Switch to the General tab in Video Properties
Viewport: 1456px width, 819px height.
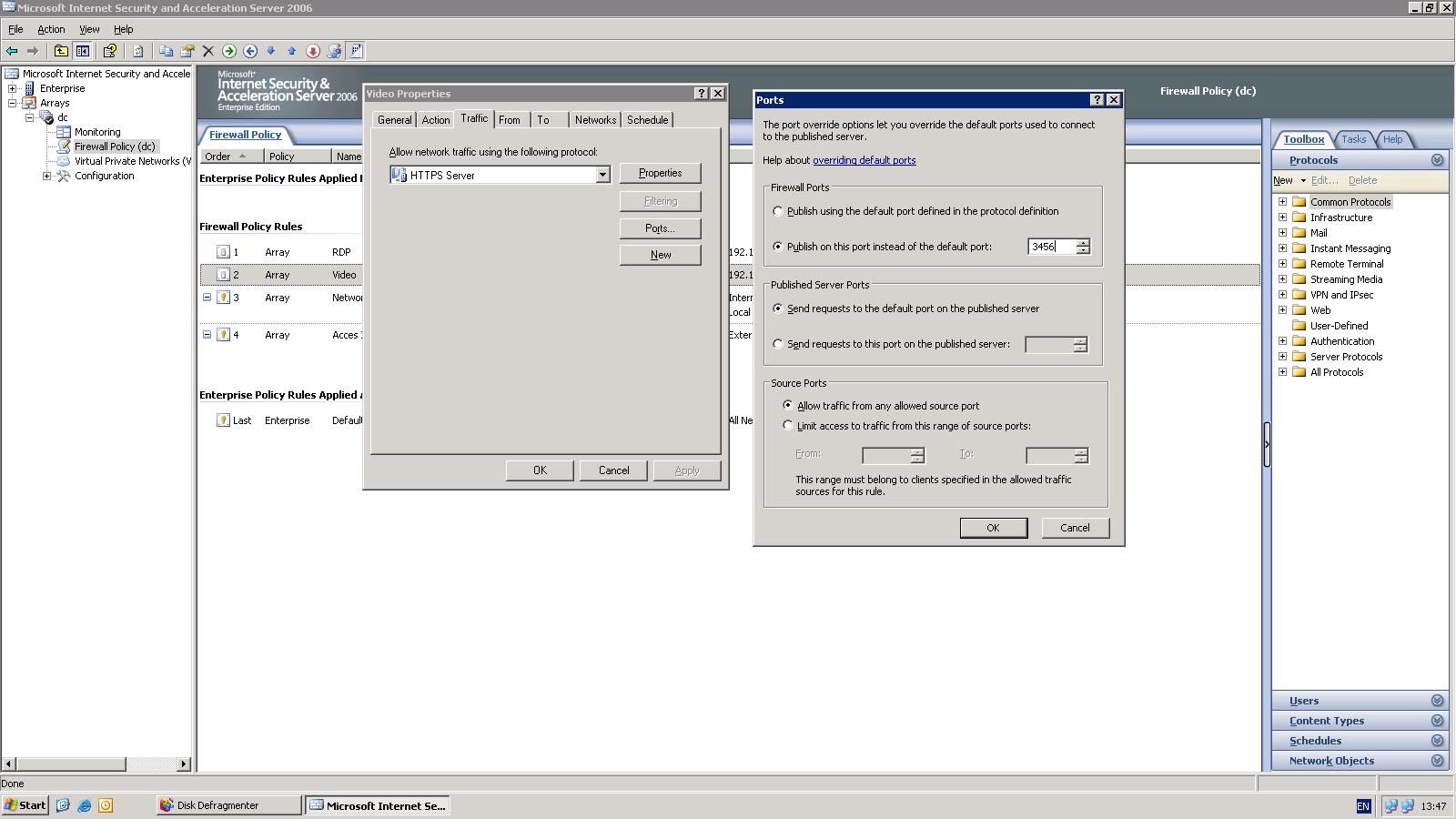(x=394, y=120)
